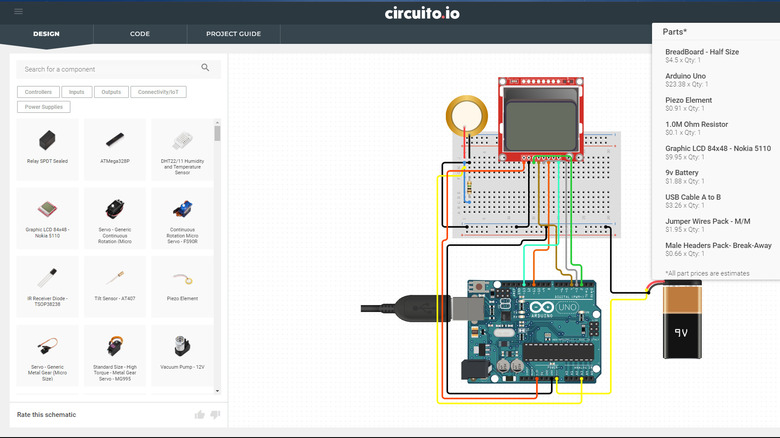This screenshot has width=780, height=438.
Task: Click the thumbs up rating icon
Action: [199, 414]
